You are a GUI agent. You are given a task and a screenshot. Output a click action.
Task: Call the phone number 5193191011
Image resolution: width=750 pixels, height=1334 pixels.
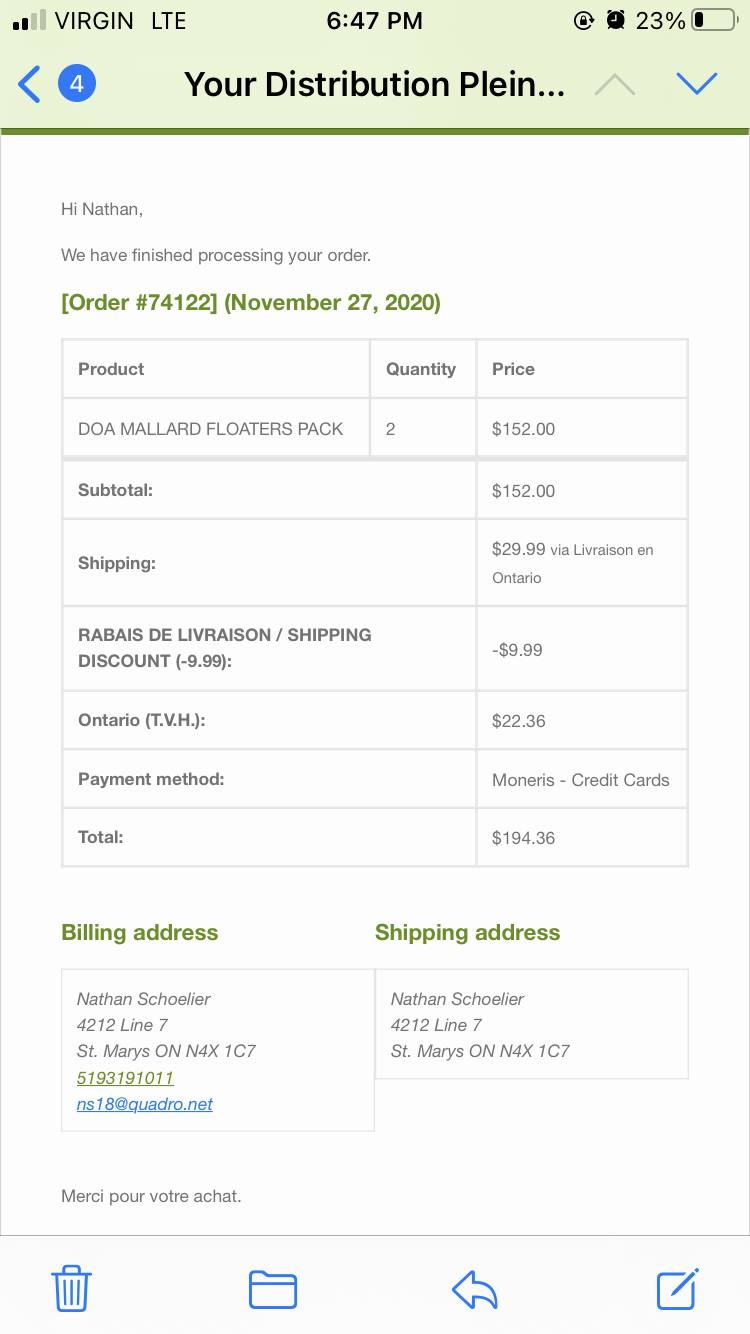[125, 1078]
